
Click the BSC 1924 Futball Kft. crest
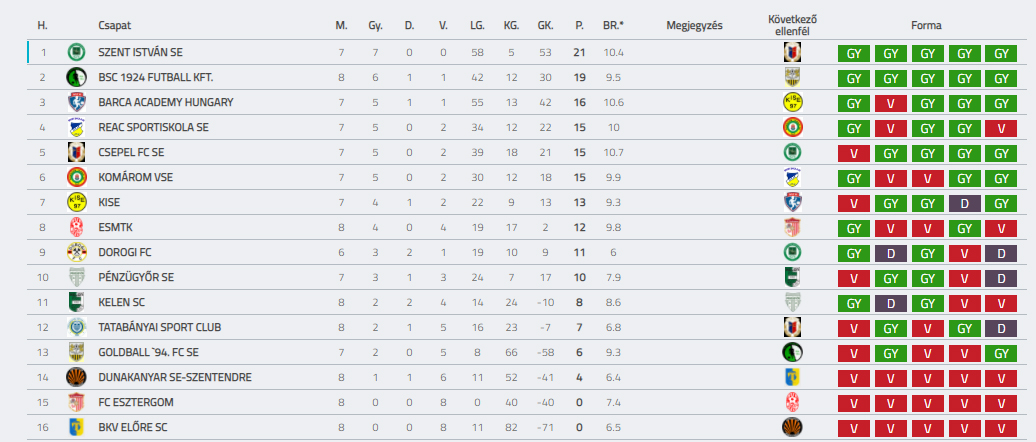point(76,77)
